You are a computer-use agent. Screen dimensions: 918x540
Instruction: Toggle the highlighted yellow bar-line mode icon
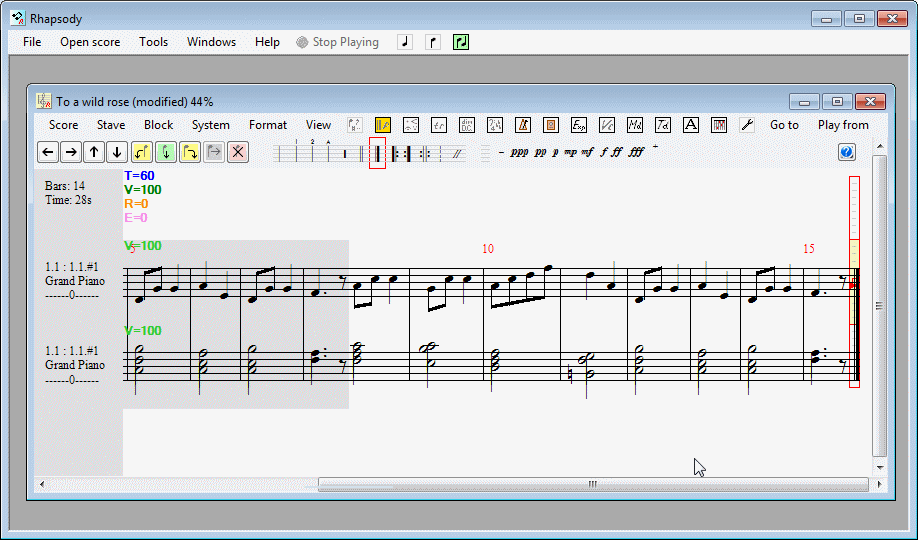383,125
